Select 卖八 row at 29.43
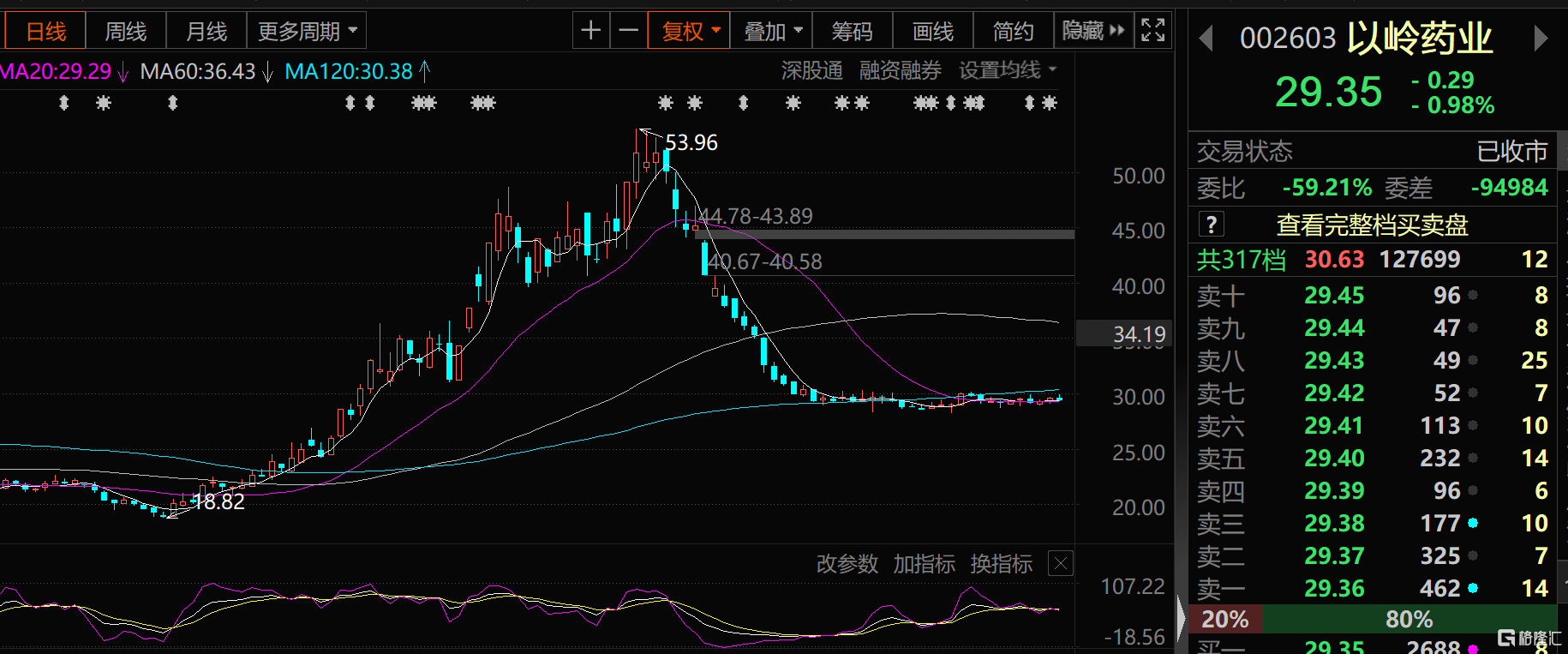Screen dimensions: 1568x654 1372,360
